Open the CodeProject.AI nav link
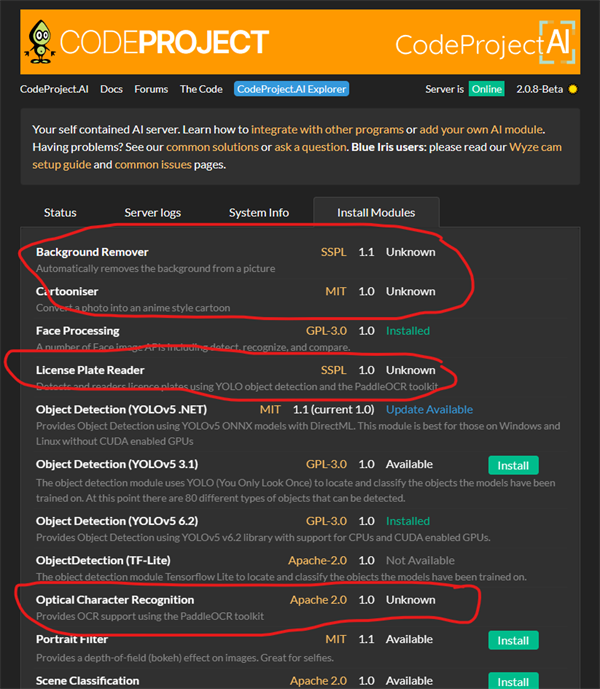 pos(54,89)
